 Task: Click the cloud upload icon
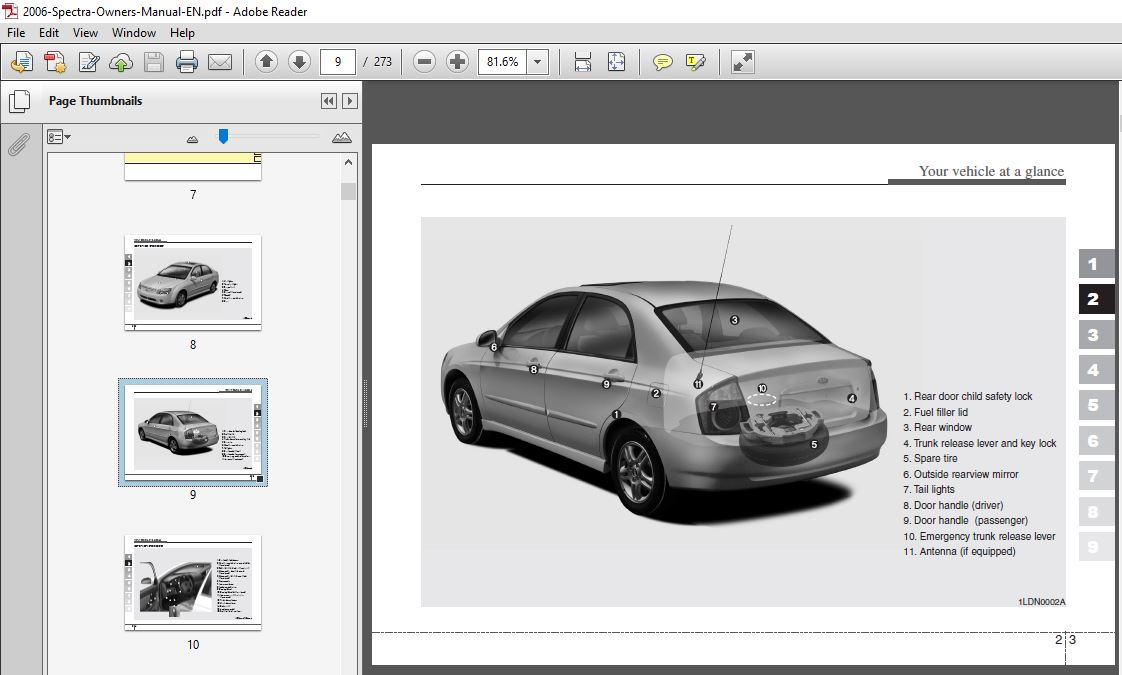[121, 62]
